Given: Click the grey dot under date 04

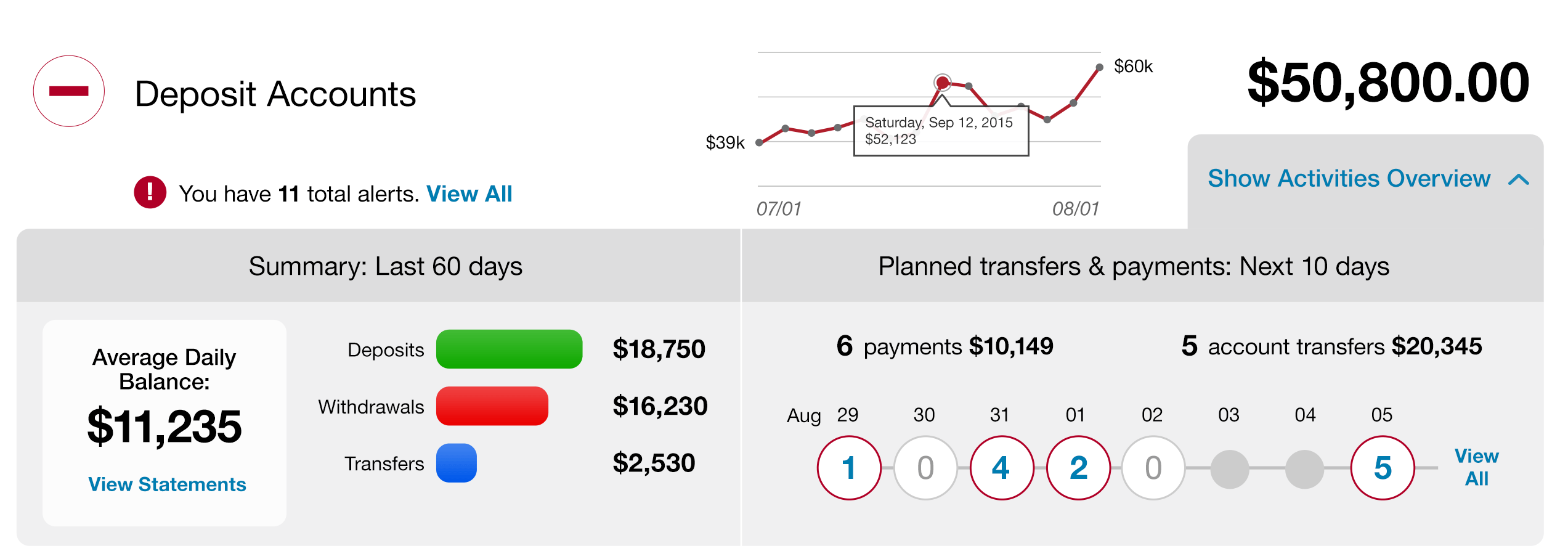Looking at the screenshot, I should pos(1304,468).
